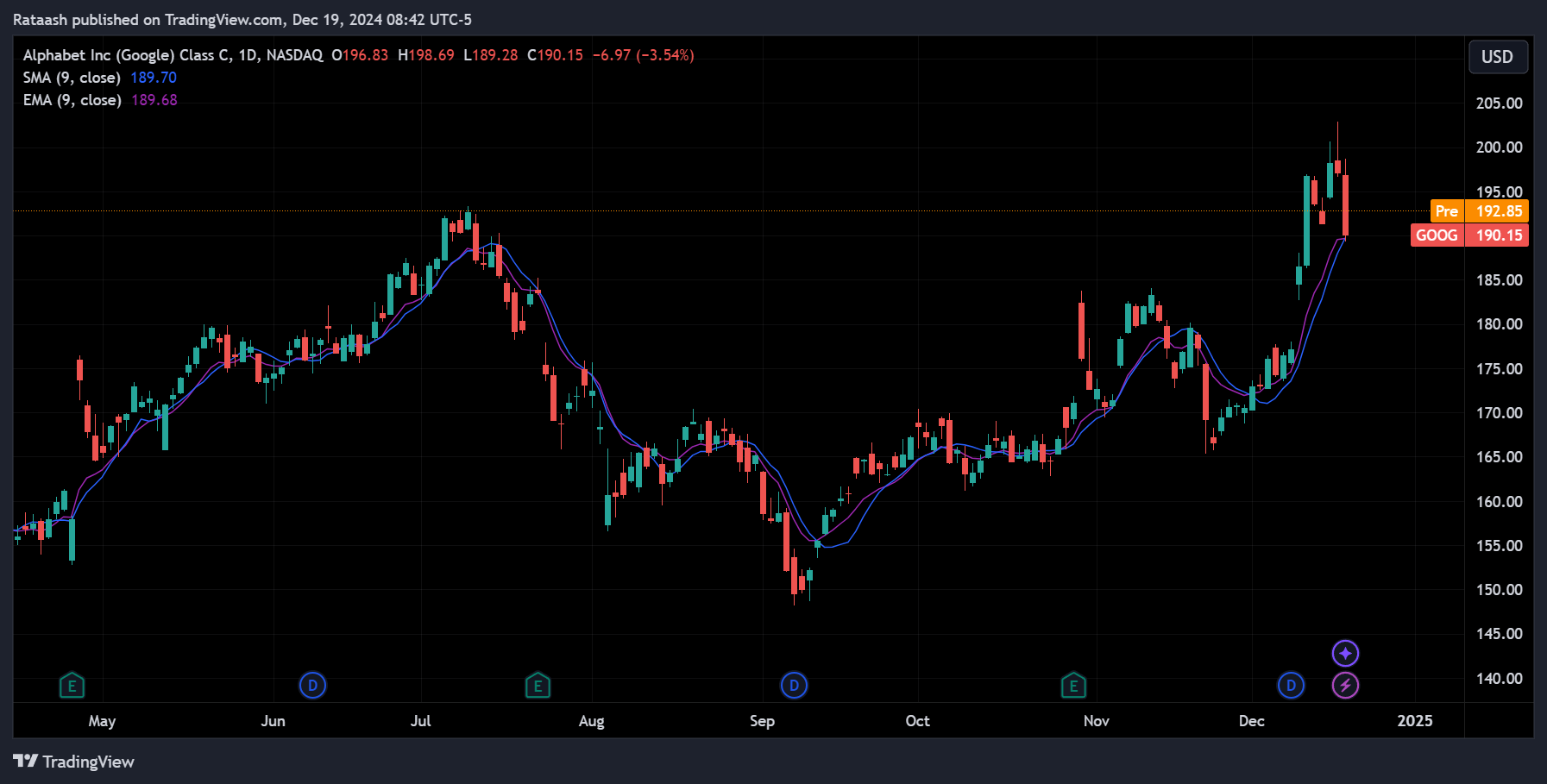This screenshot has width=1547, height=784.
Task: Click the 140.00 price axis label
Action: click(1499, 679)
